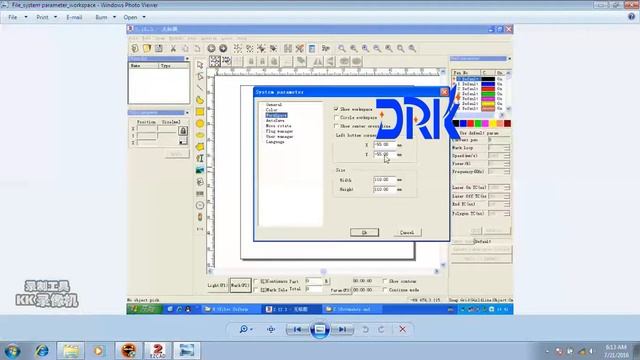This screenshot has width=640, height=360.
Task: Expand the Burn dropdown menu
Action: tap(105, 17)
